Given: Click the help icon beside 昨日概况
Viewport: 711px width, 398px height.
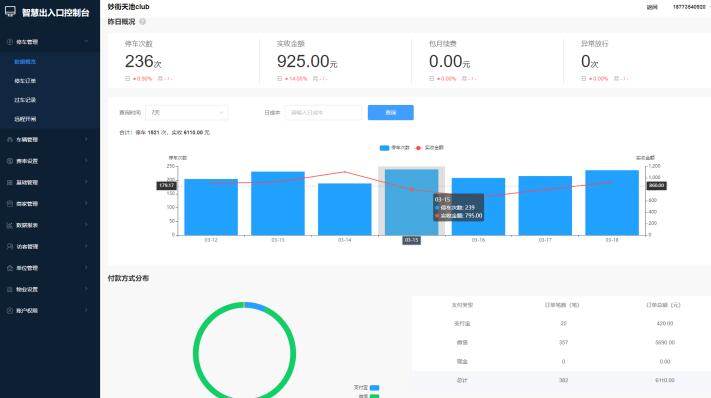Looking at the screenshot, I should pos(142,21).
